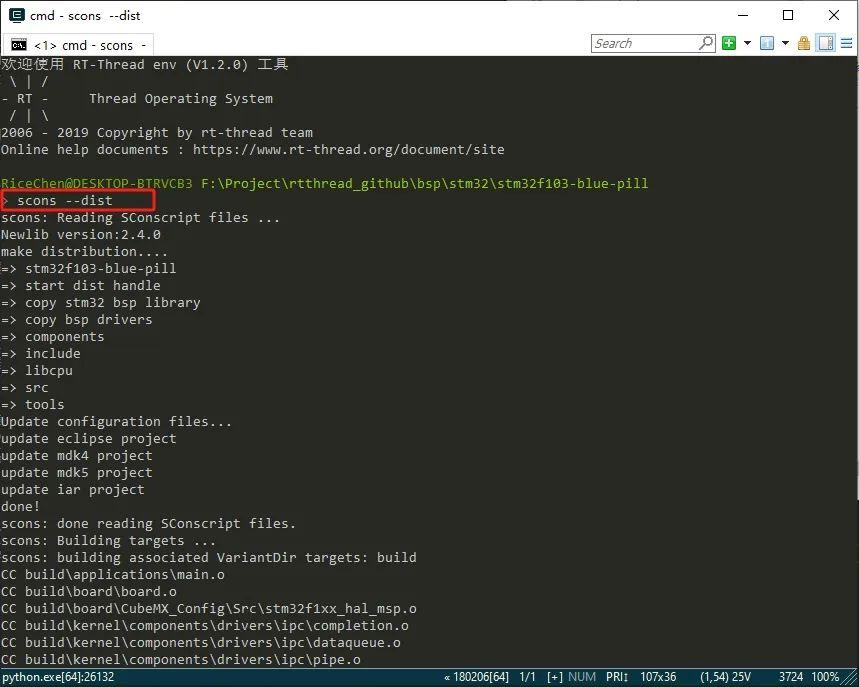Open the hamburger system menu
Viewport: 859px width, 687px height.
(x=846, y=43)
